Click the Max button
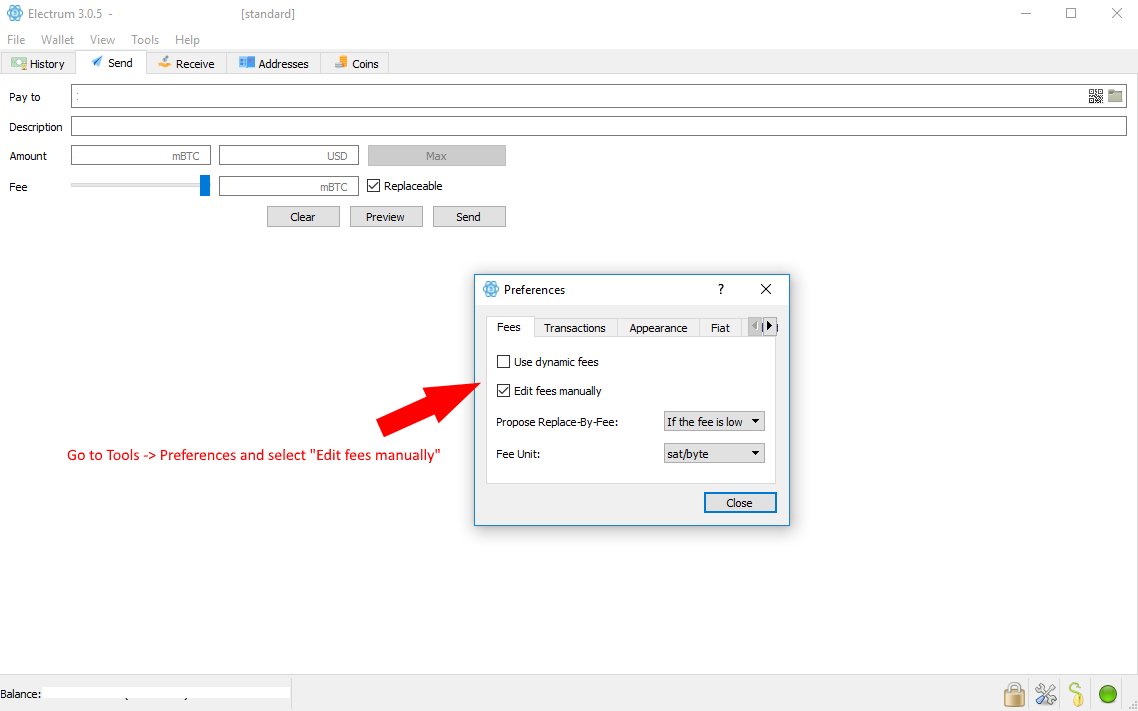The height and width of the screenshot is (711, 1138). [x=436, y=156]
